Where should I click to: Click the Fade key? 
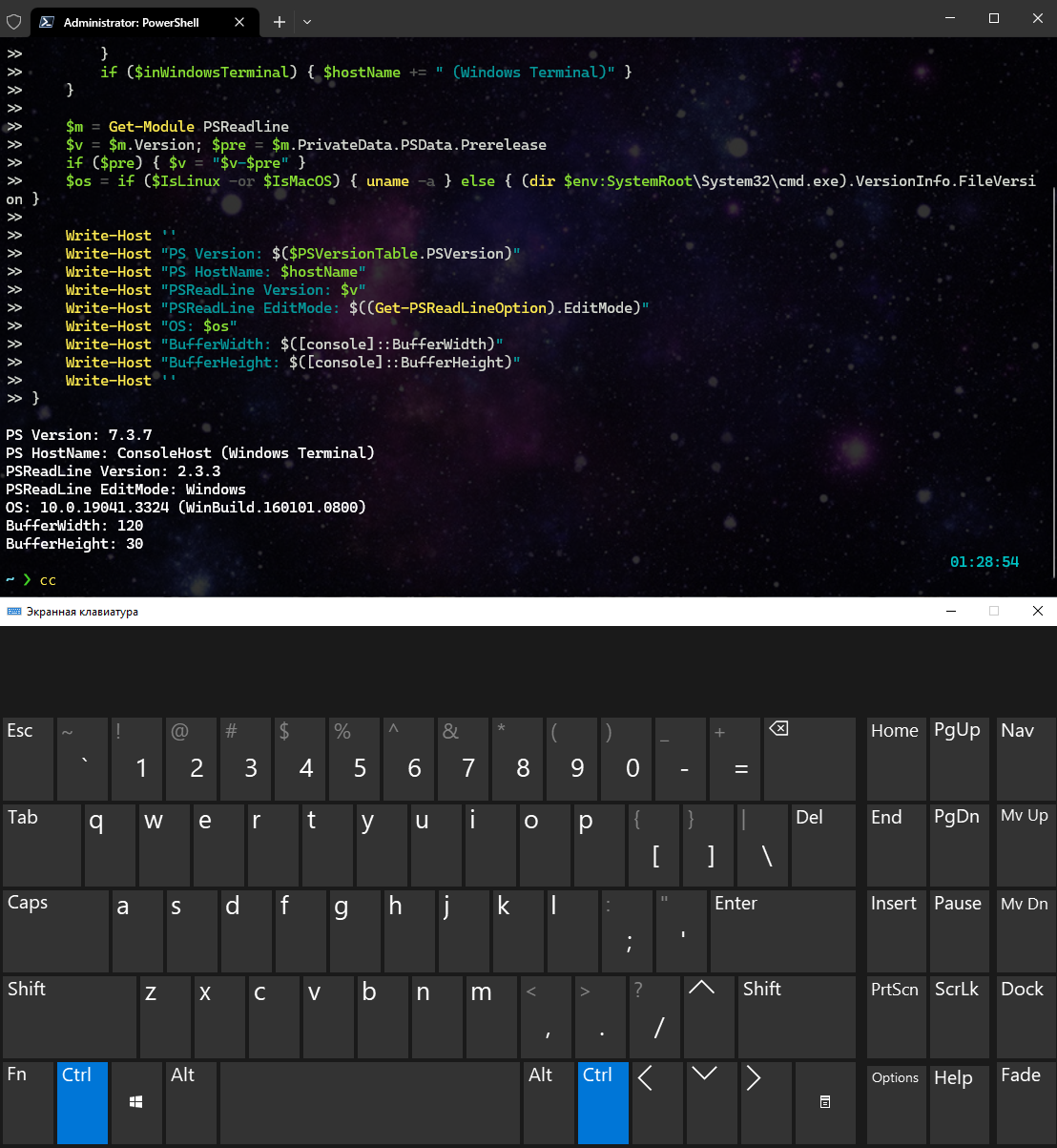pos(1025,1102)
